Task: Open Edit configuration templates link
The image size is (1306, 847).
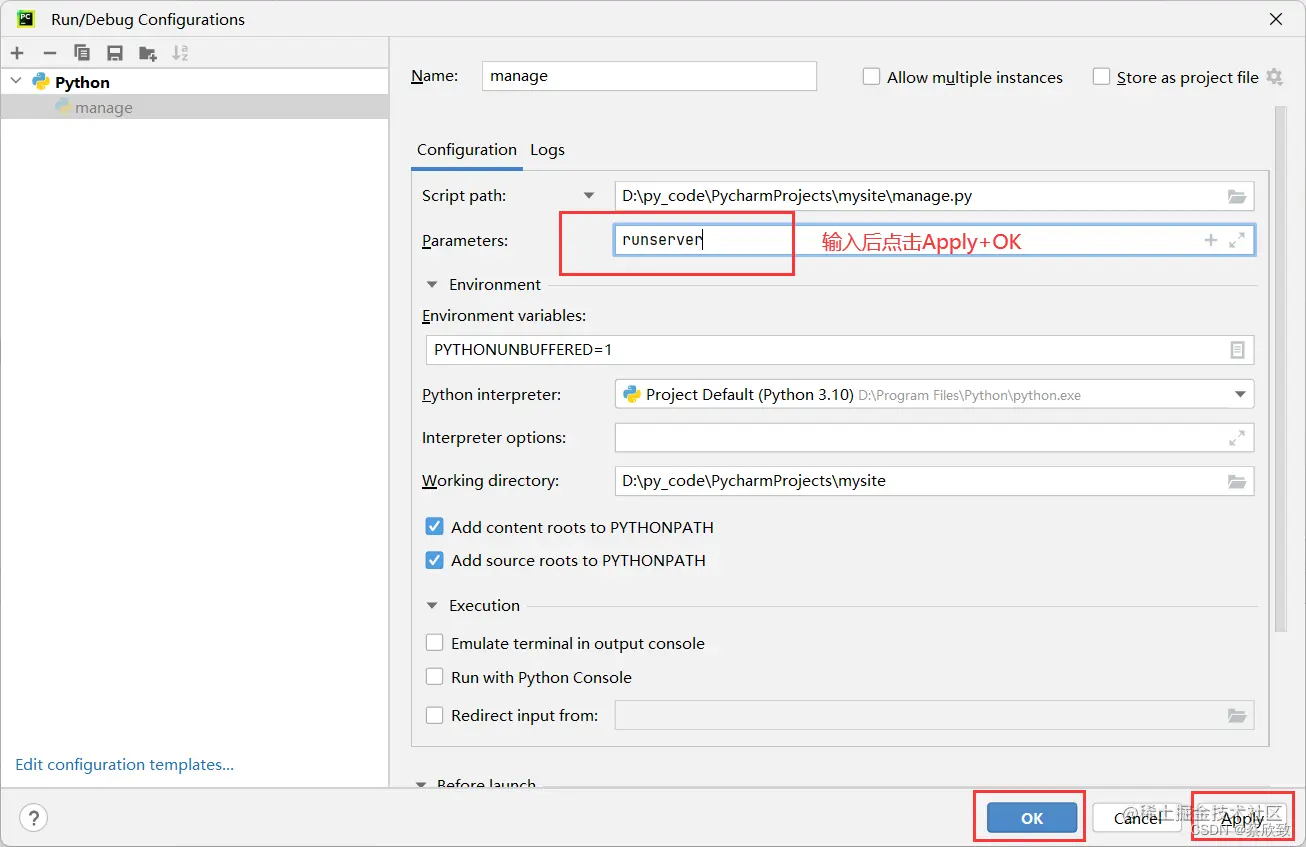Action: point(125,765)
